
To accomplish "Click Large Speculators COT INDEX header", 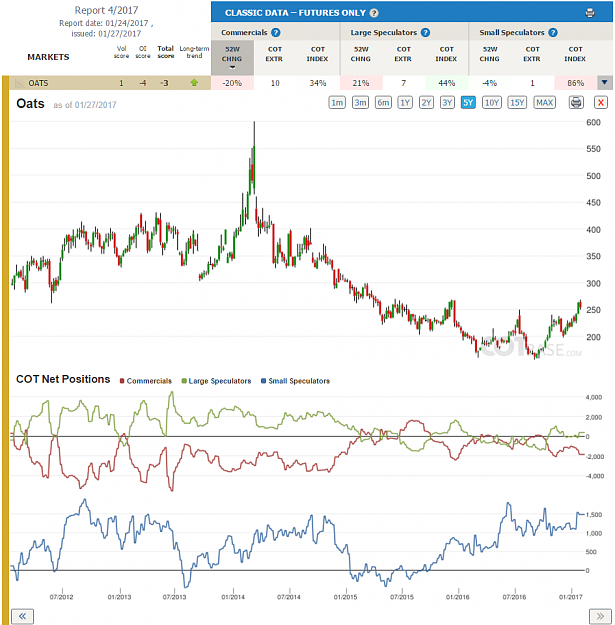I will click(446, 54).
